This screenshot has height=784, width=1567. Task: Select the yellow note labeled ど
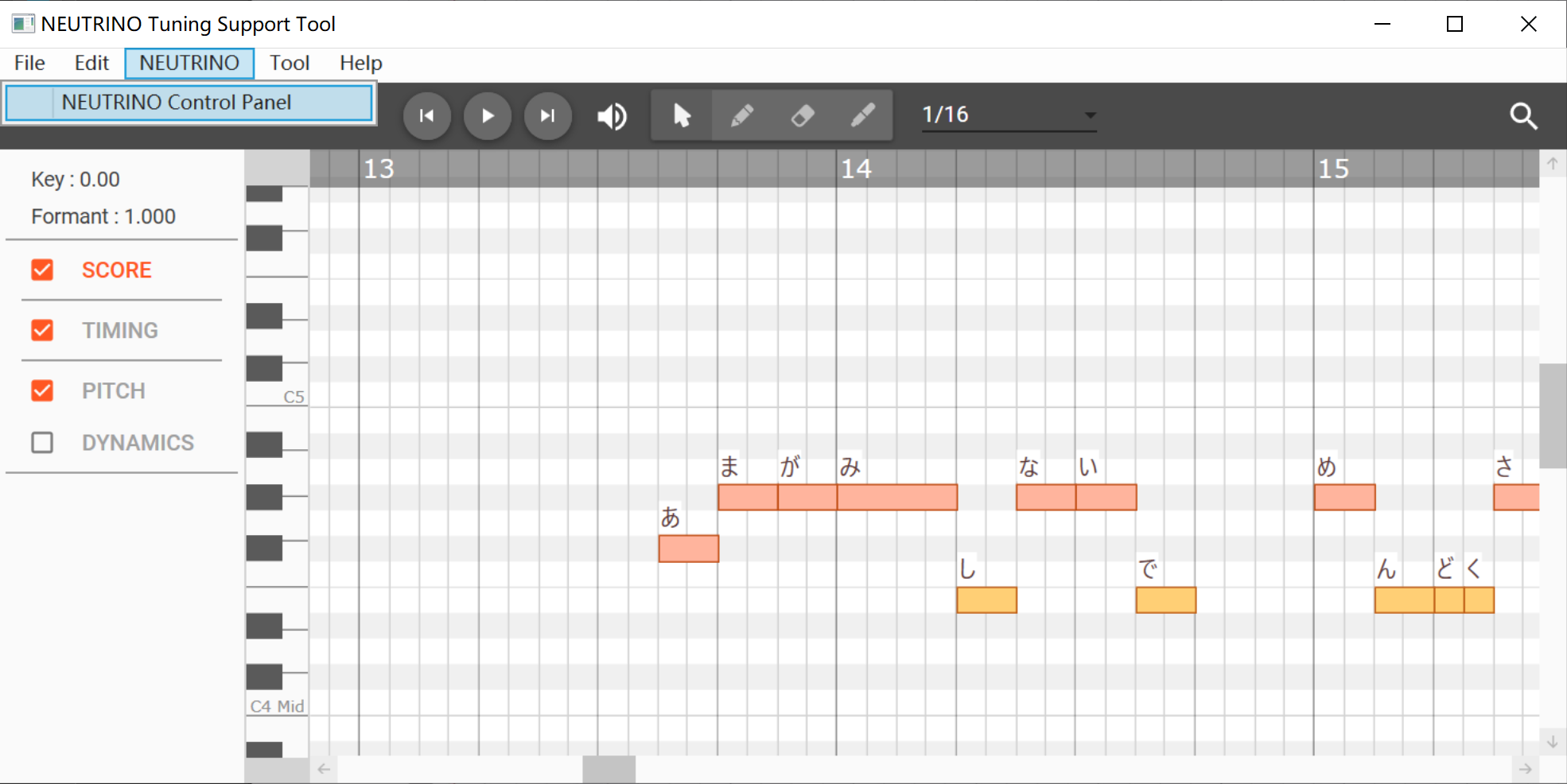pyautogui.click(x=1449, y=600)
